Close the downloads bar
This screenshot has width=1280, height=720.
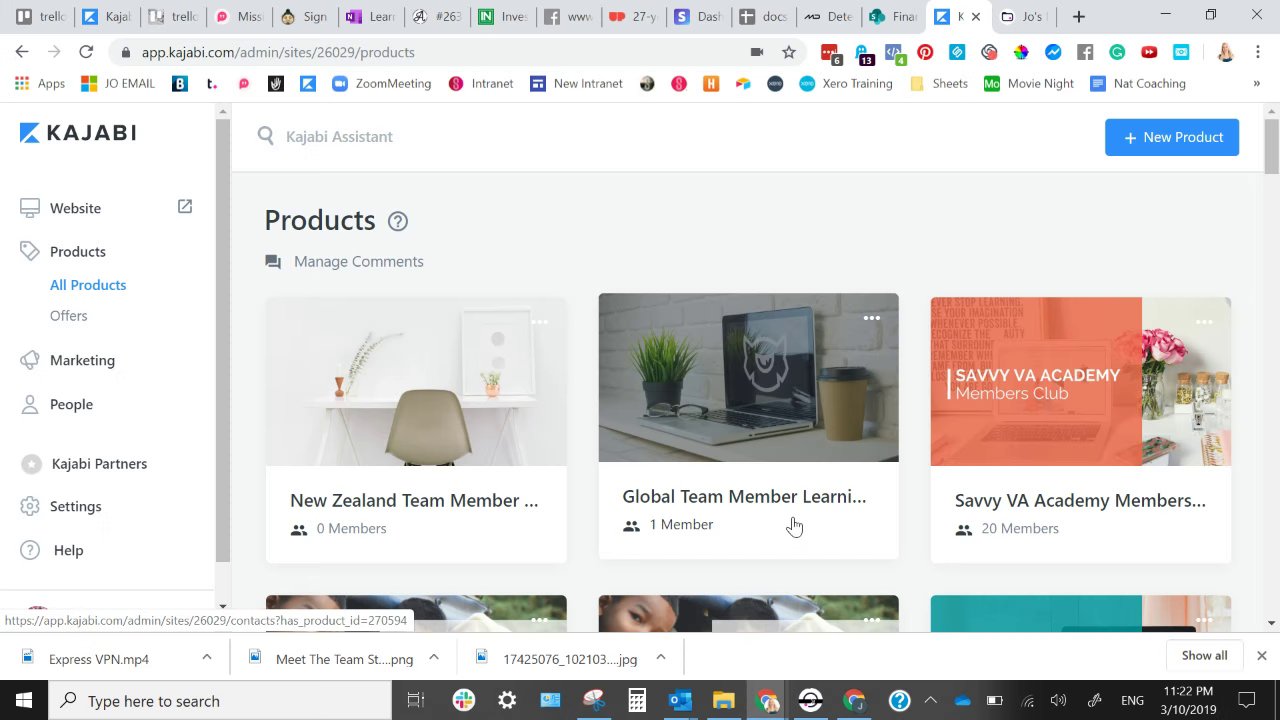1261,656
